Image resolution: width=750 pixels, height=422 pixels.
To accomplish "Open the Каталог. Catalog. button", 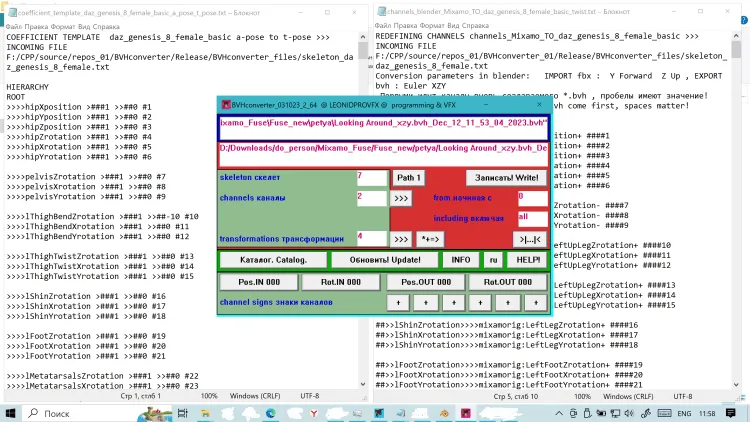I will pos(273,260).
